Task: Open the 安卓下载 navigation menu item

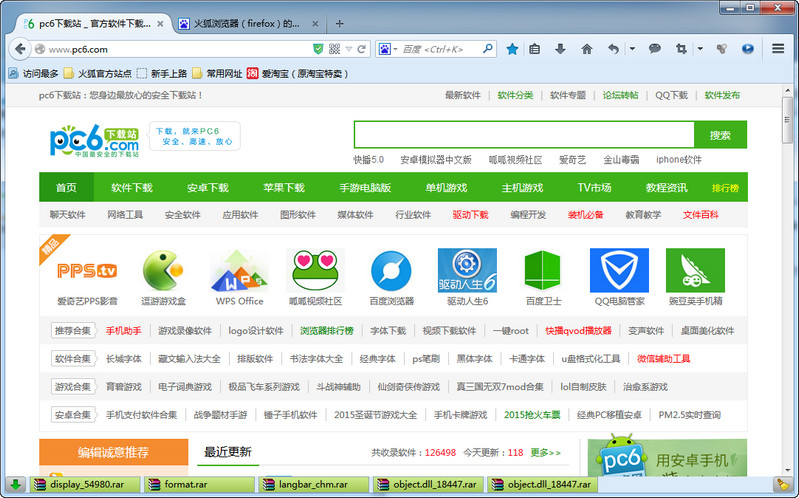Action: pos(207,187)
